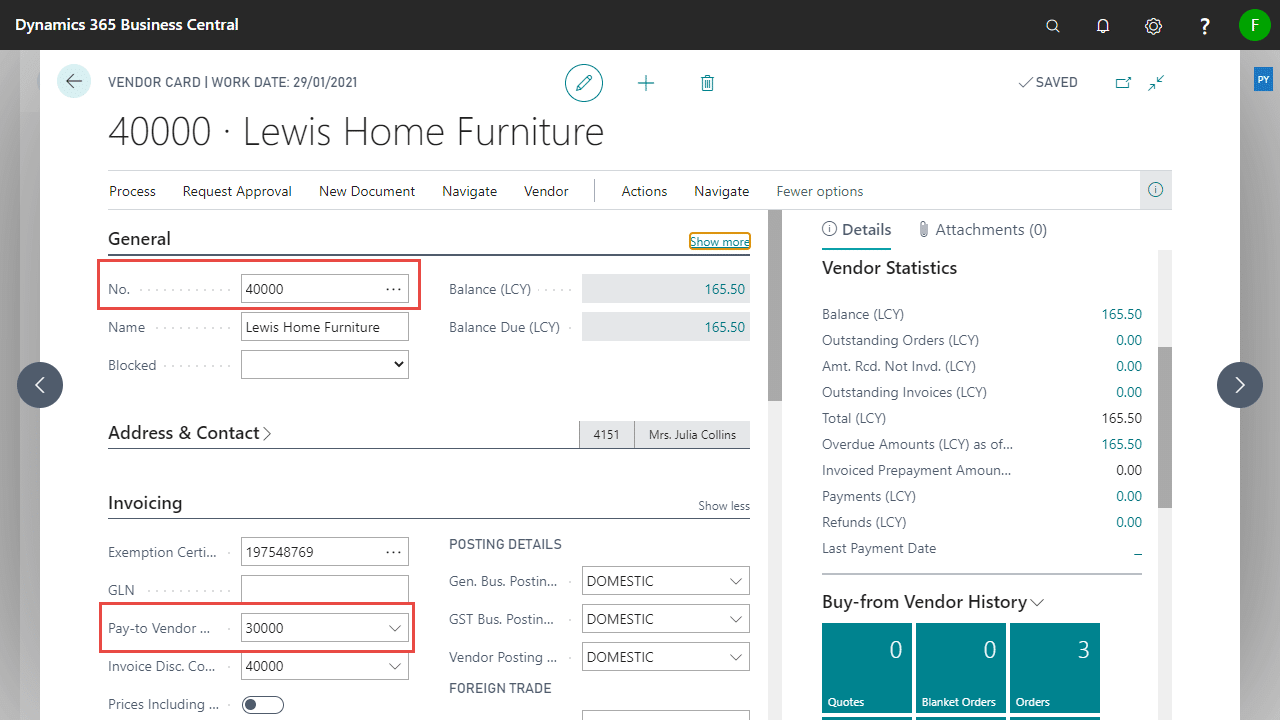Click Show less in Invoicing
The image size is (1280, 720).
pyautogui.click(x=724, y=506)
